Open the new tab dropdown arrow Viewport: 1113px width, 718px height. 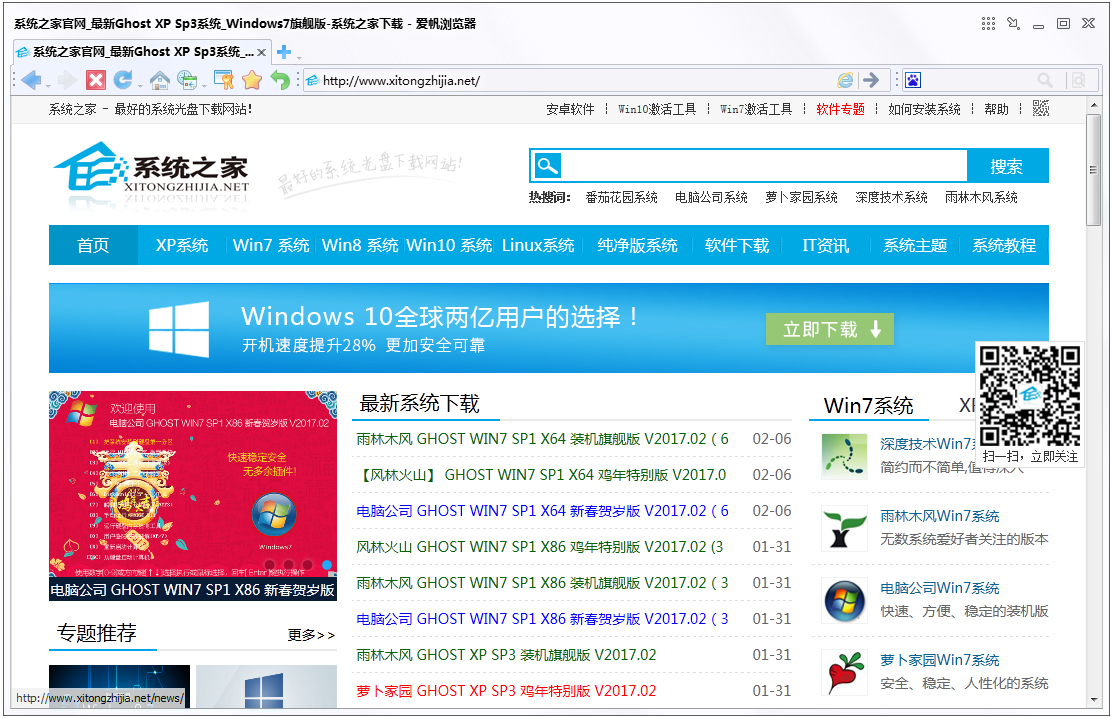[299, 56]
